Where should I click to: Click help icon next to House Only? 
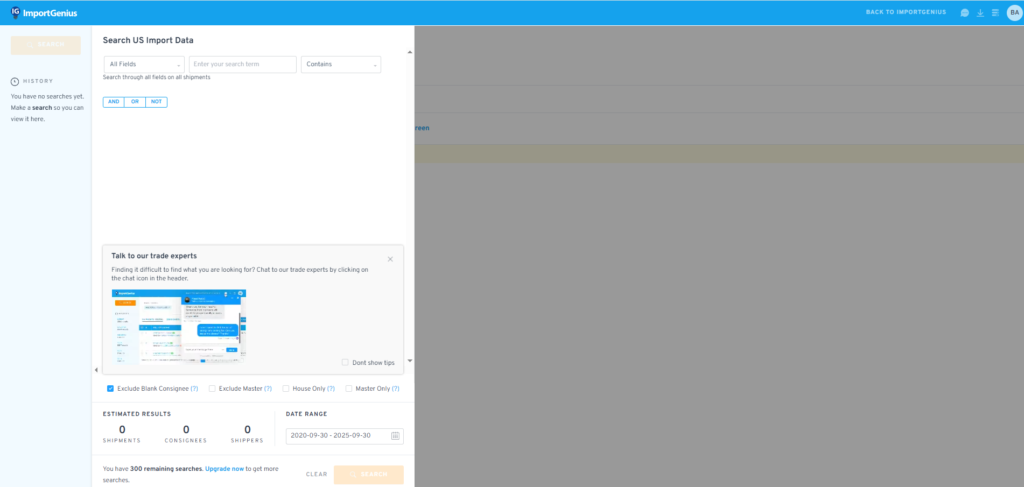330,388
